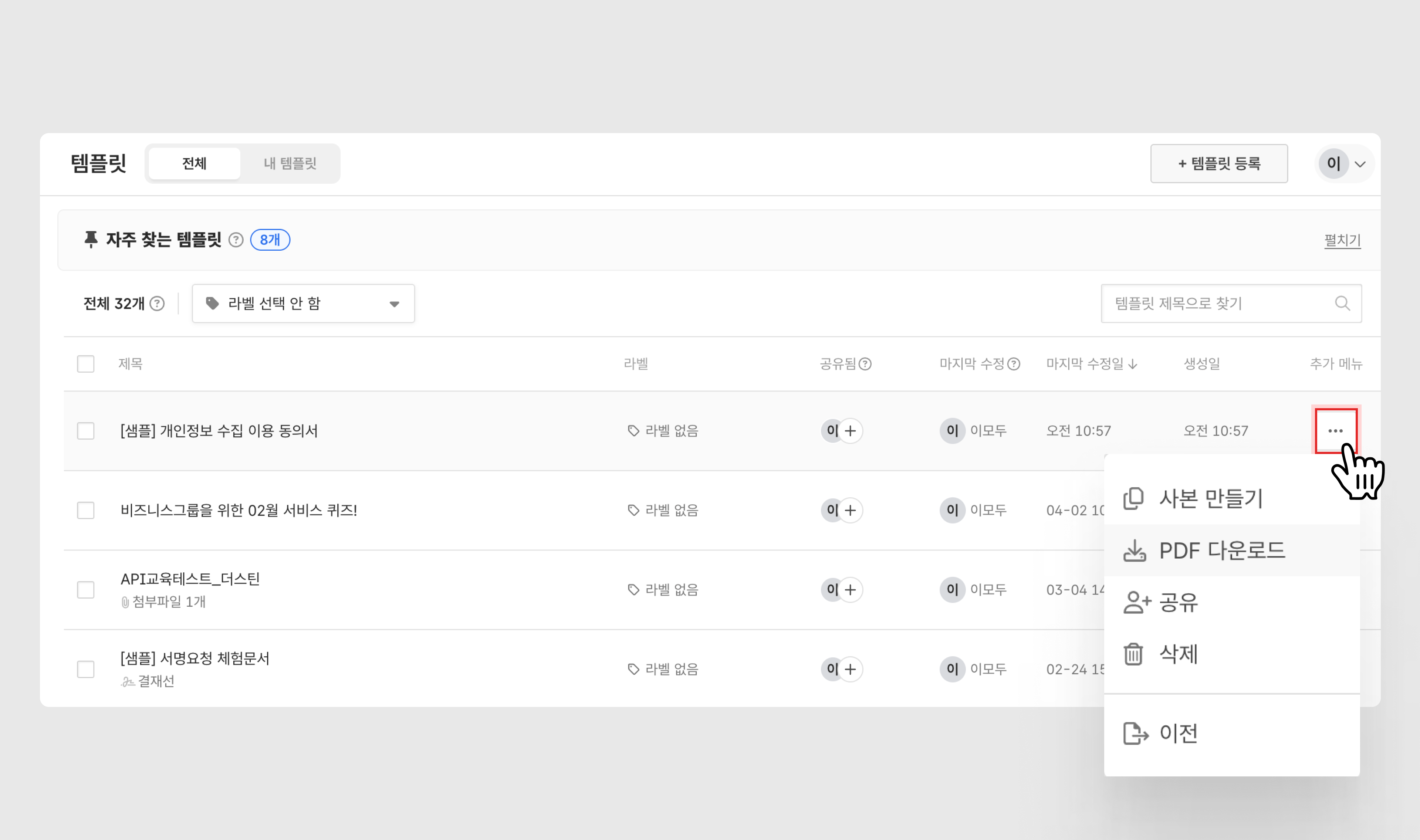Click plus share icon on 비즈니스그룹 퀴즈 row
The height and width of the screenshot is (840, 1420).
click(850, 511)
